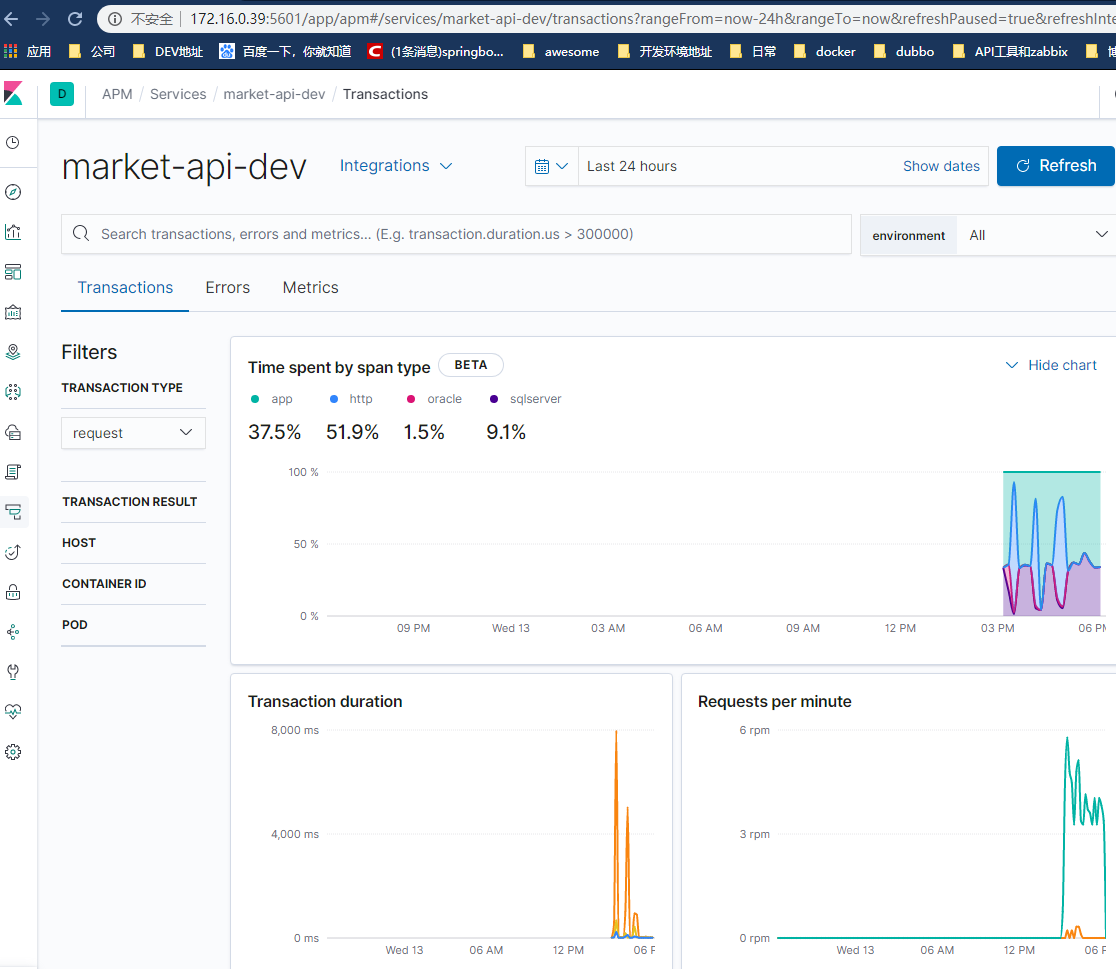Switch to the Errors tab
This screenshot has width=1116, height=969.
(x=227, y=287)
